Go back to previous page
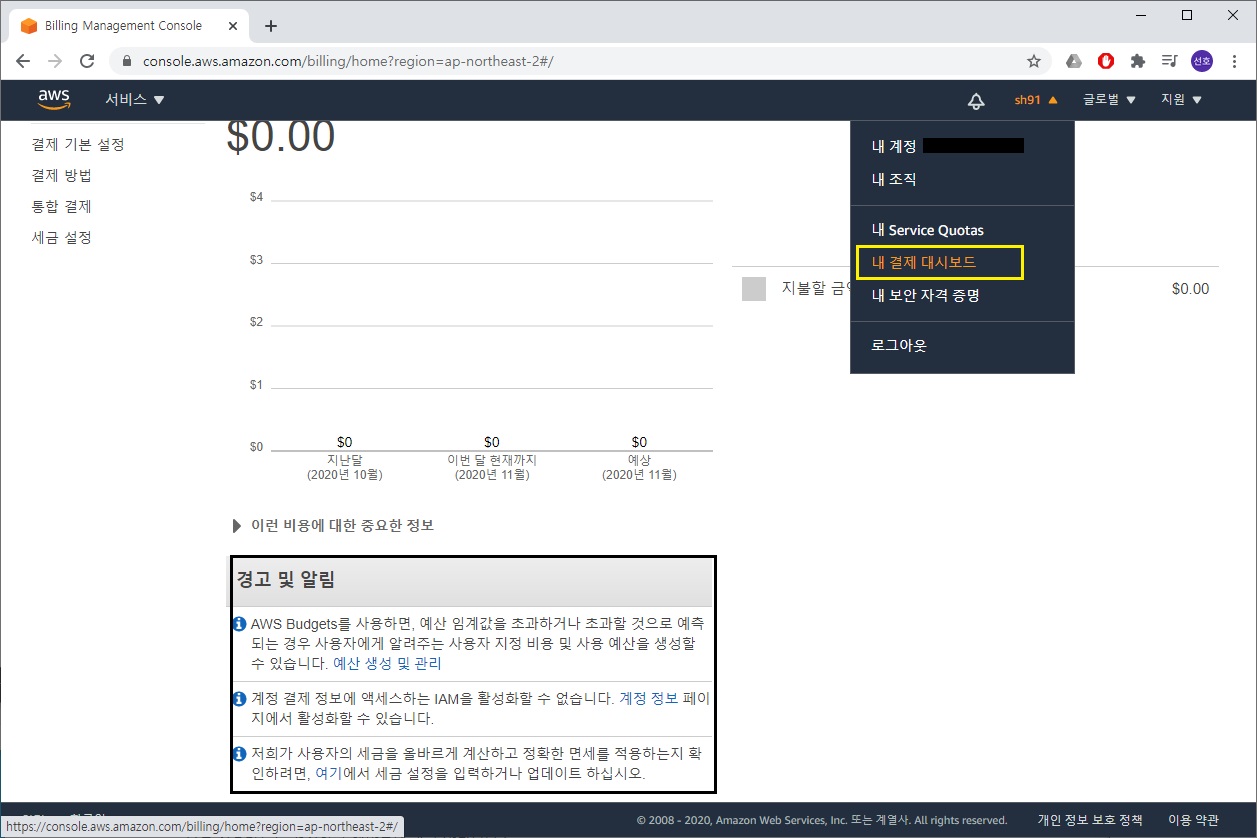 pos(24,61)
